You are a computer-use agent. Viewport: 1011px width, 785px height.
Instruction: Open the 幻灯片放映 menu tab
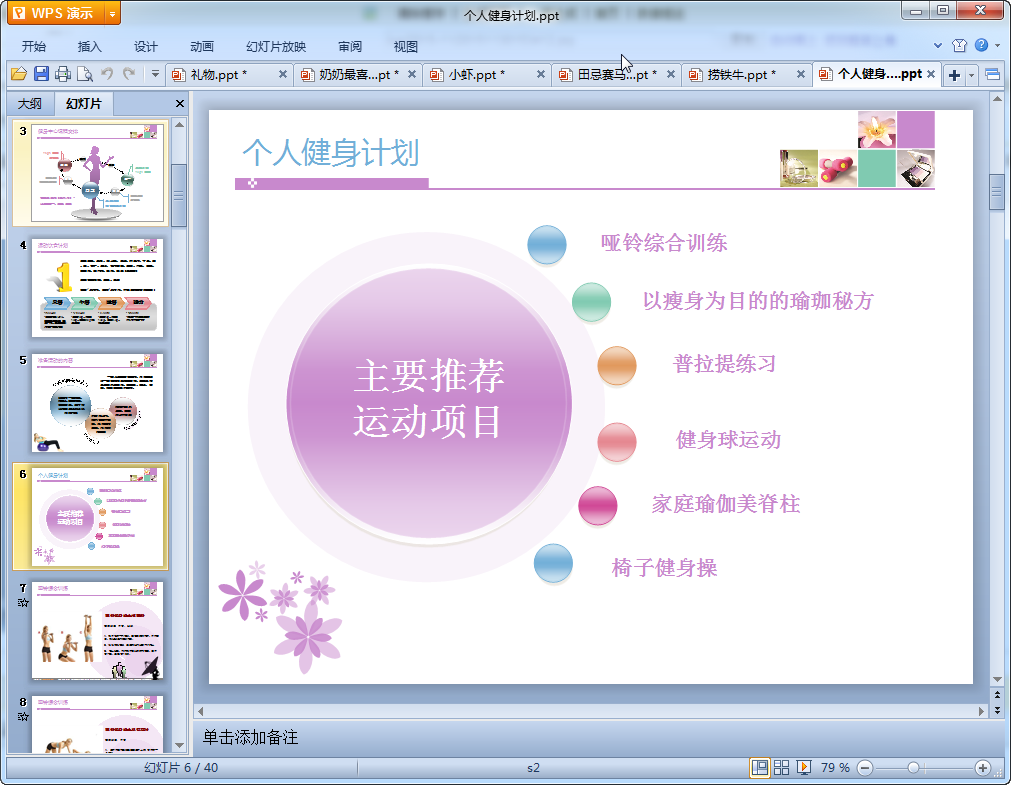[x=276, y=46]
